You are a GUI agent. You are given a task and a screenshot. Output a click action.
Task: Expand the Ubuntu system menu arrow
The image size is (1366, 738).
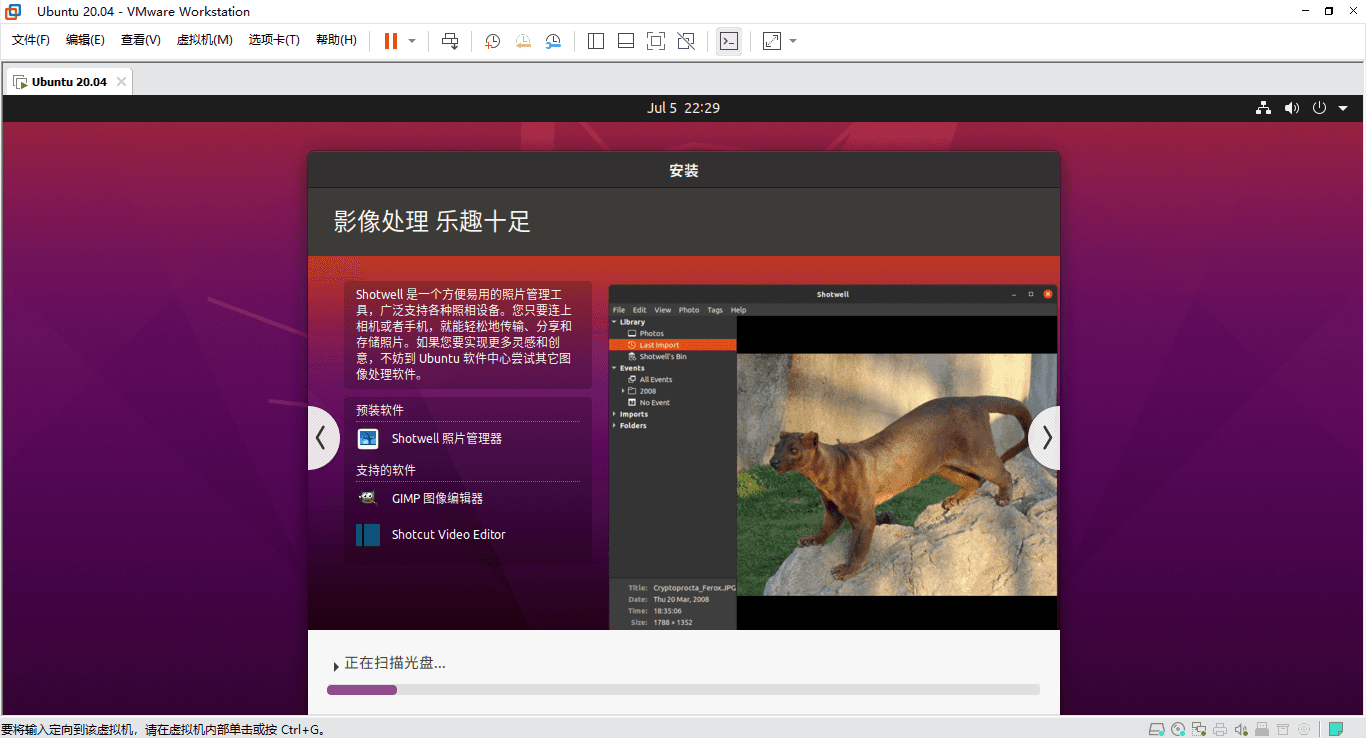[1343, 108]
